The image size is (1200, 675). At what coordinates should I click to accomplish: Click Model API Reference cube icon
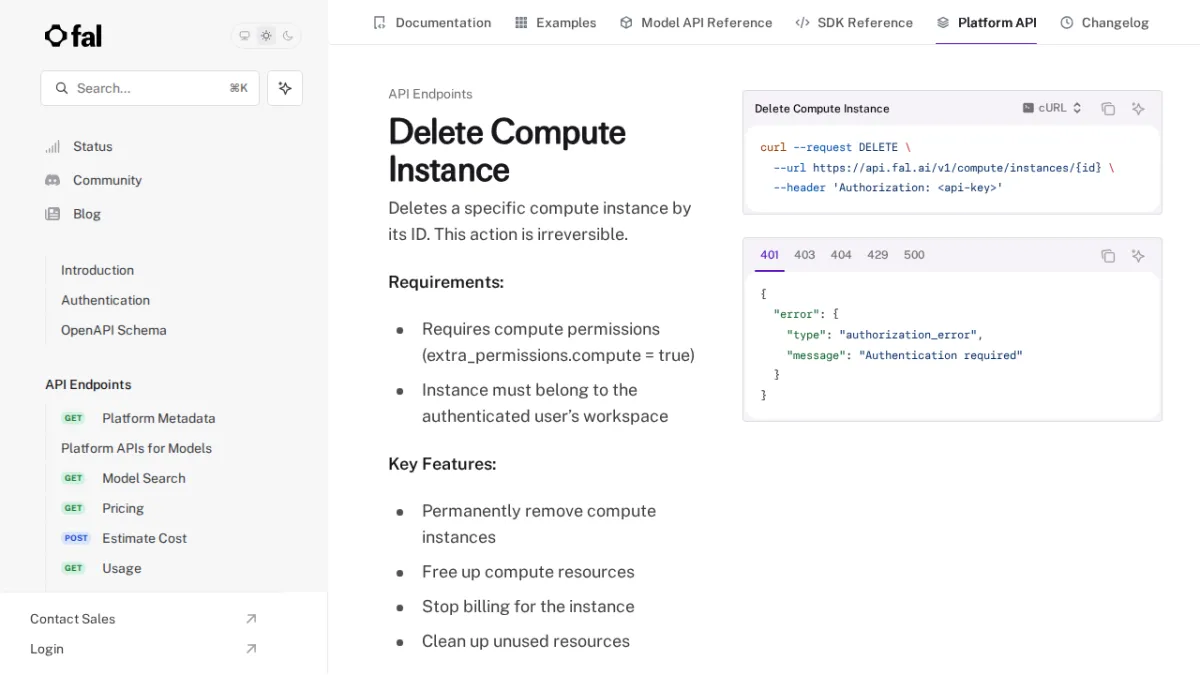click(626, 22)
